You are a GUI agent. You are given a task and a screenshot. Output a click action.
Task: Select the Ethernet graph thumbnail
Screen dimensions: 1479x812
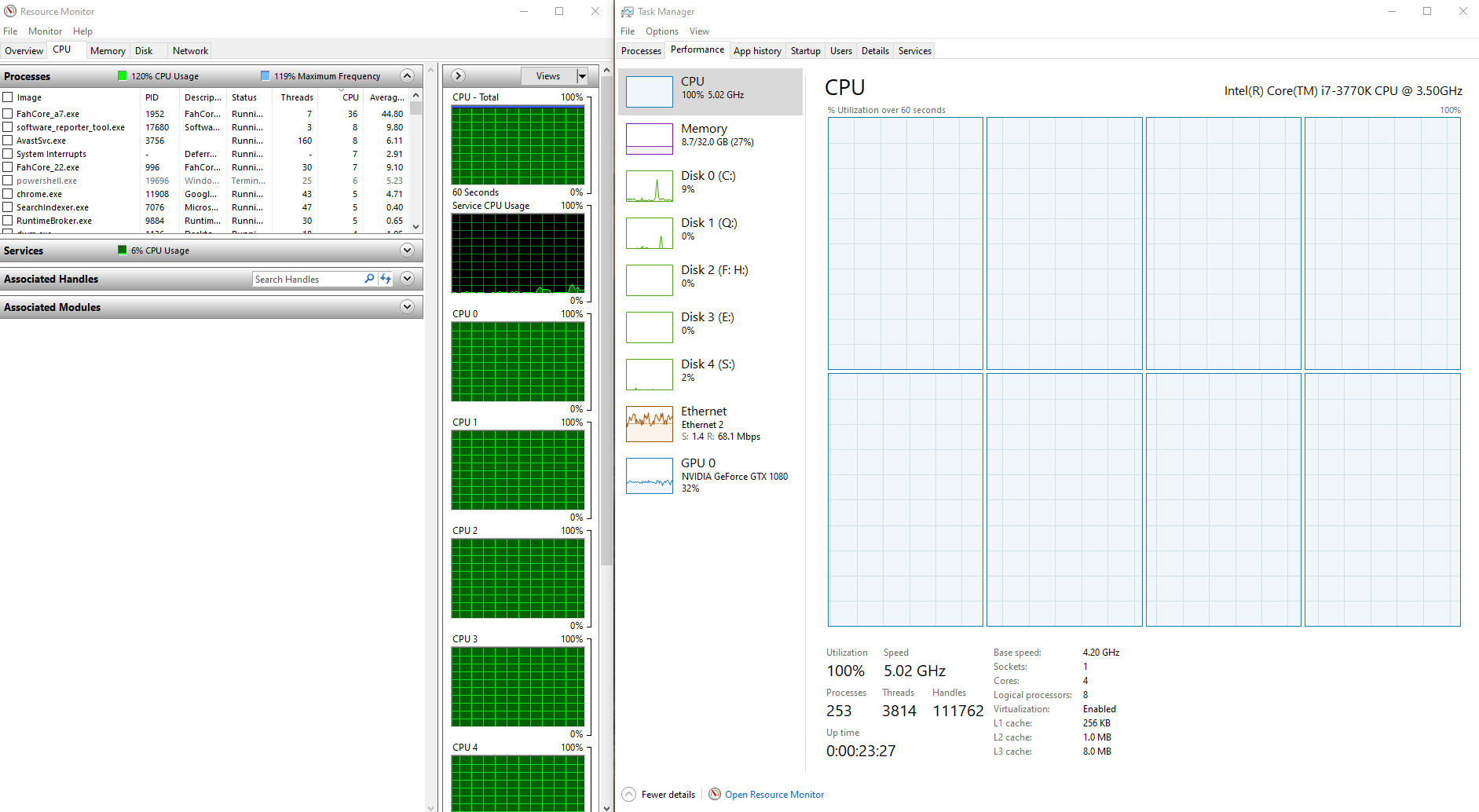point(650,424)
